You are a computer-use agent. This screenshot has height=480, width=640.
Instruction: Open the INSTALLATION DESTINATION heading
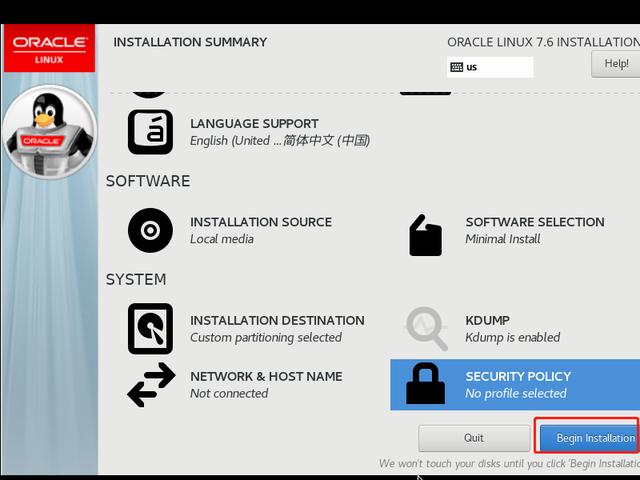tap(278, 320)
